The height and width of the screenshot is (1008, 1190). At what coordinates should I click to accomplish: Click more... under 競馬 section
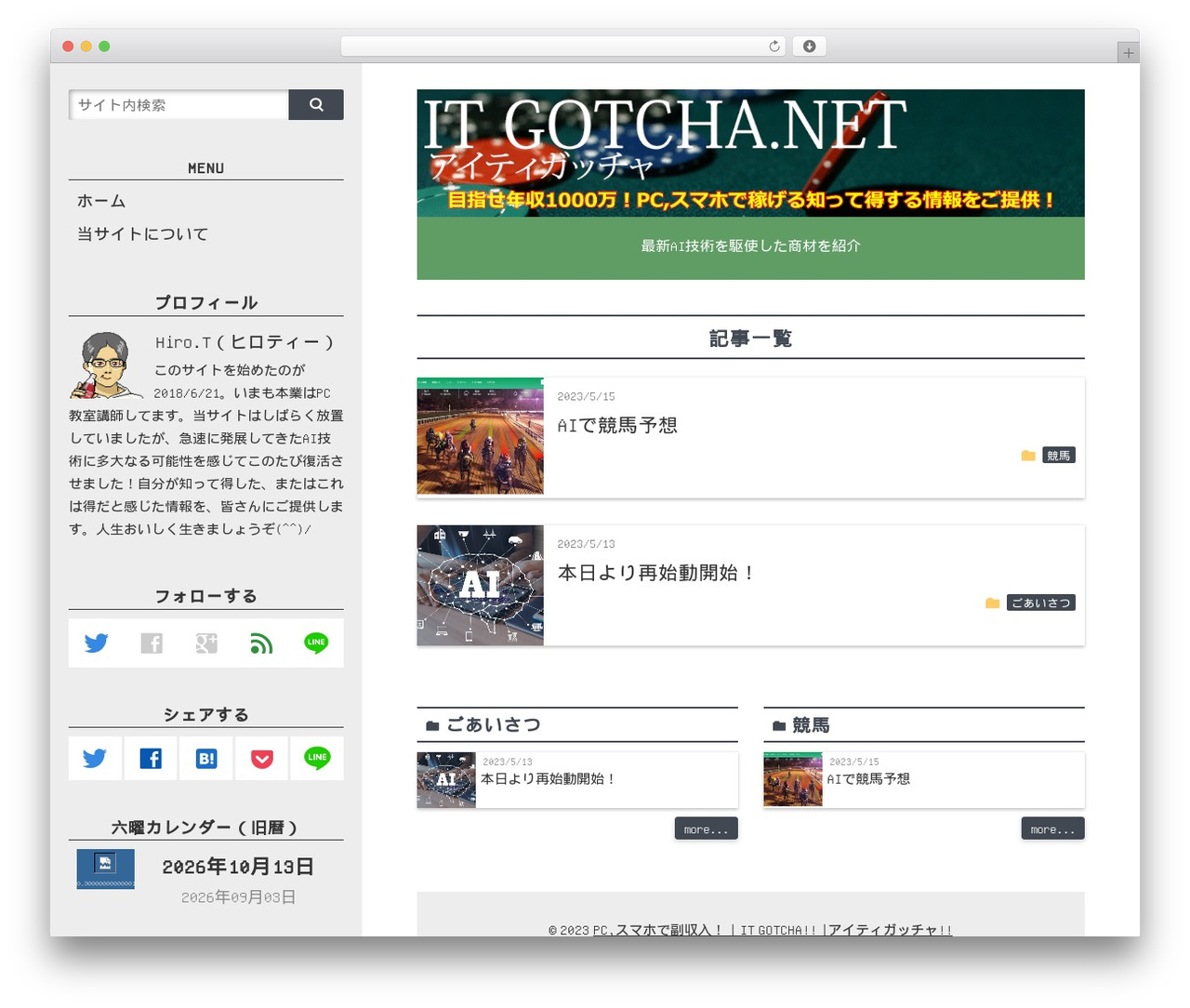1053,829
